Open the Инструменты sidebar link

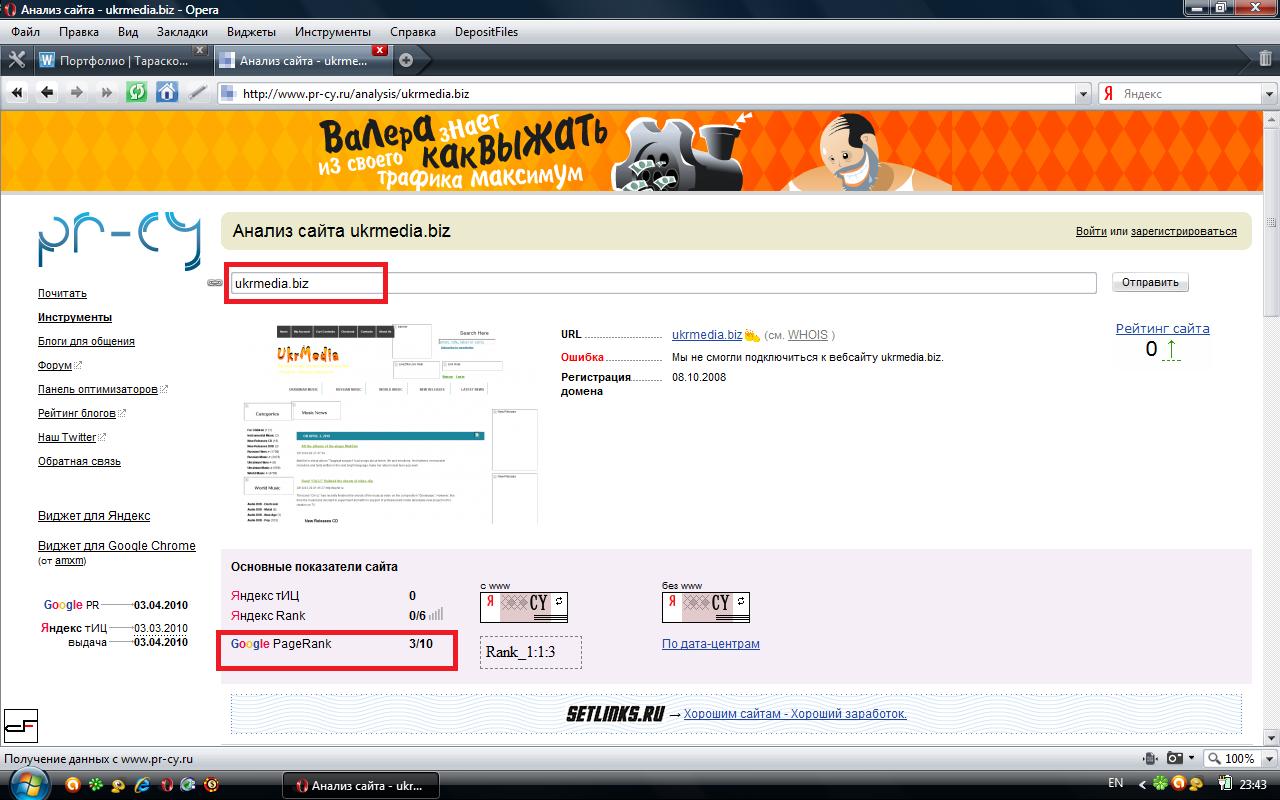(75, 317)
